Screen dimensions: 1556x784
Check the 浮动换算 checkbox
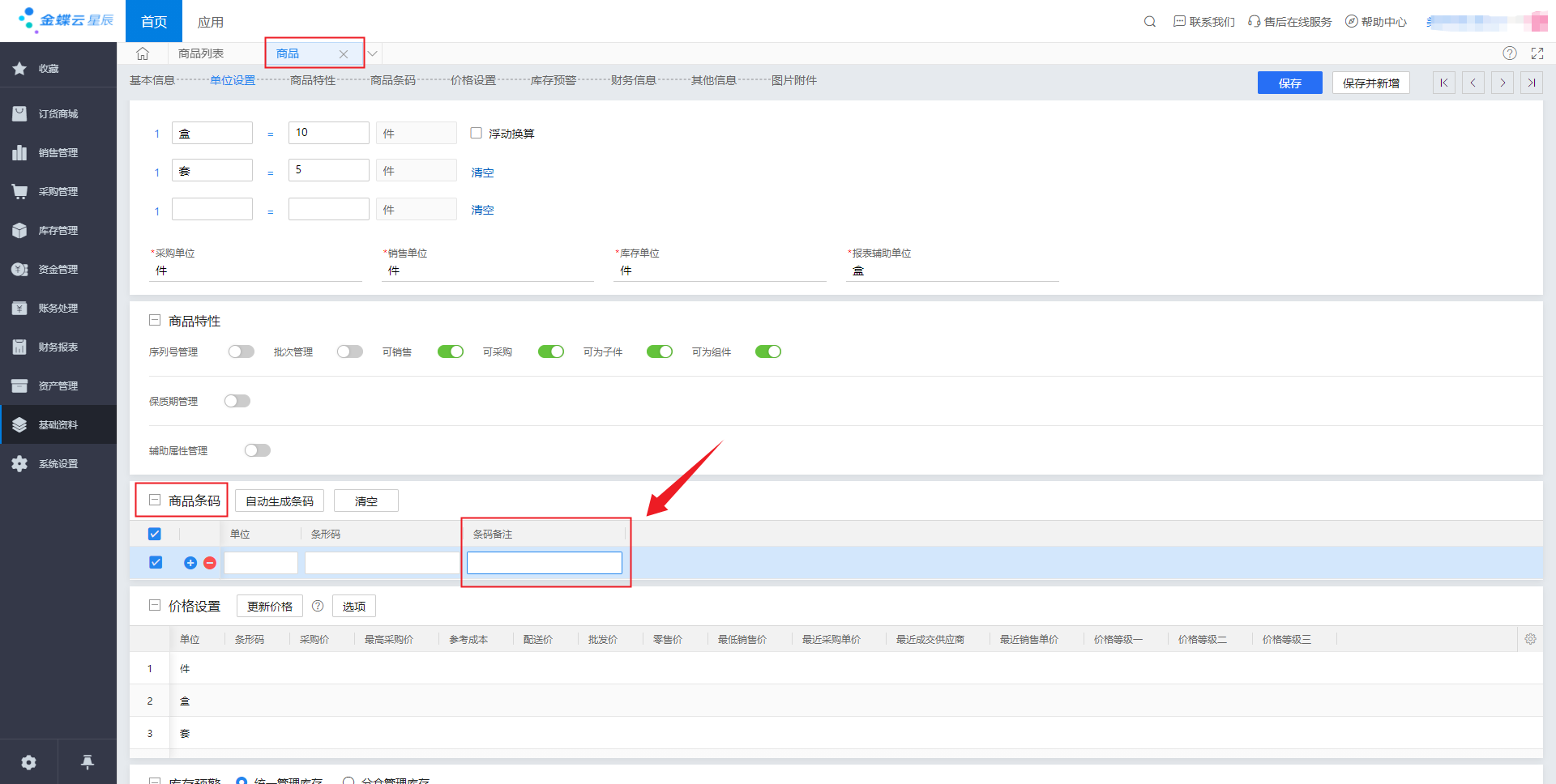coord(477,133)
